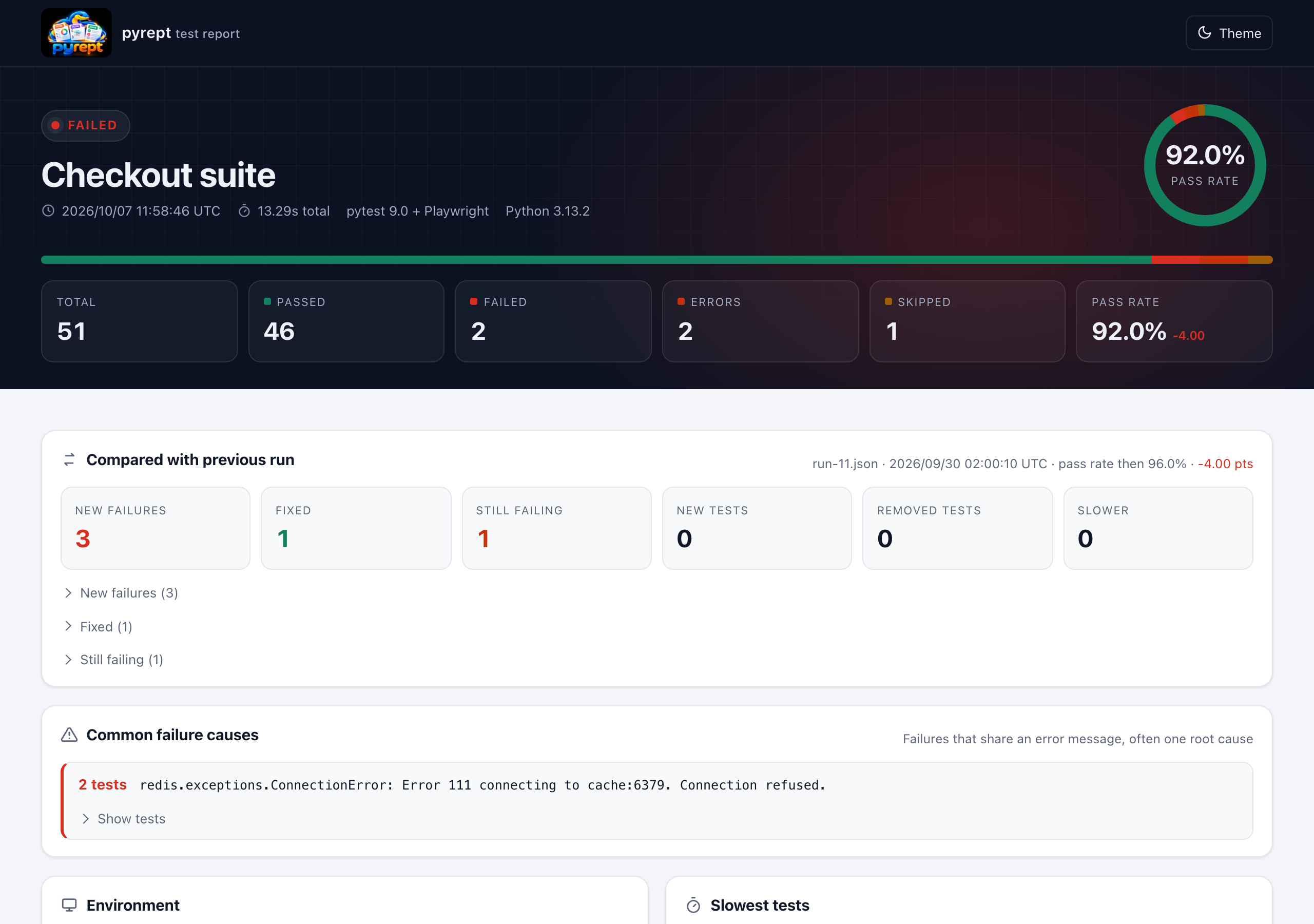Screen dimensions: 1314x924
Task: Toggle the Theme button
Action: tap(1228, 33)
